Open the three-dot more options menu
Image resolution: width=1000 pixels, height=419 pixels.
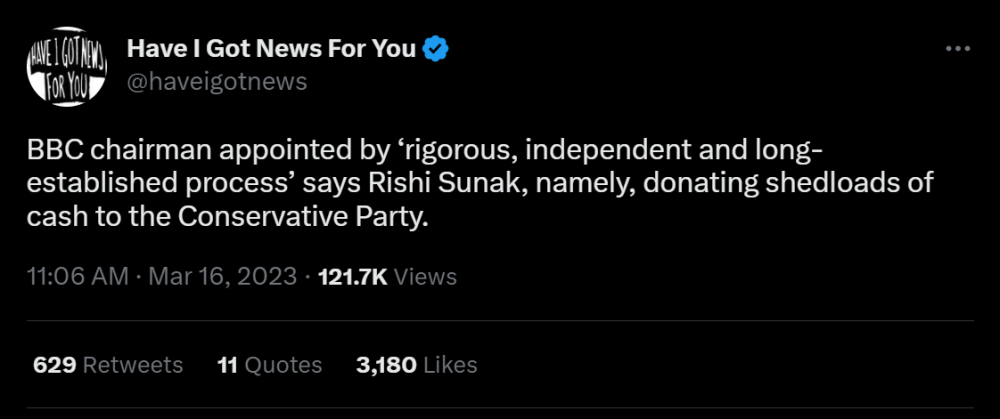[957, 49]
